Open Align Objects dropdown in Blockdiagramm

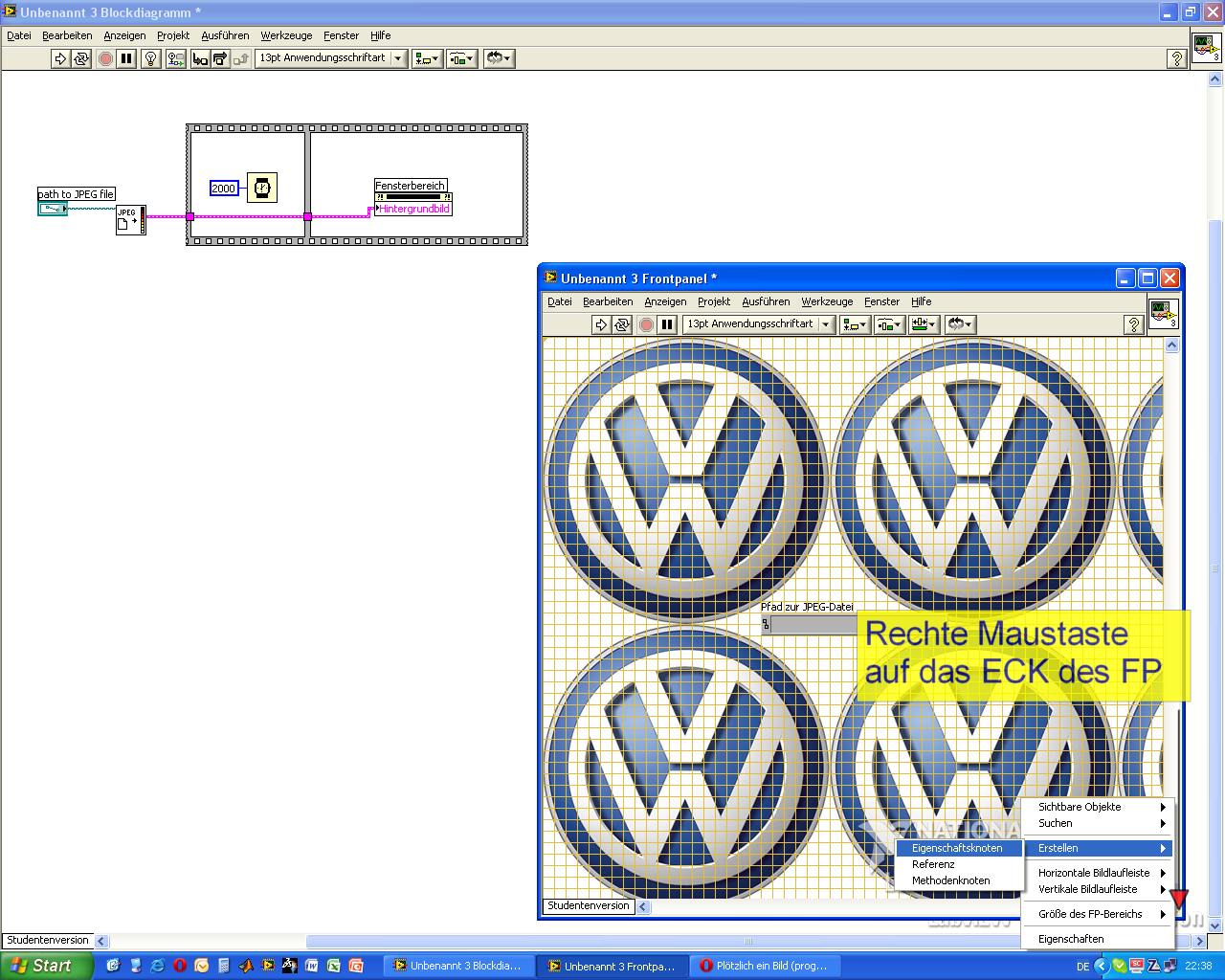tap(427, 58)
